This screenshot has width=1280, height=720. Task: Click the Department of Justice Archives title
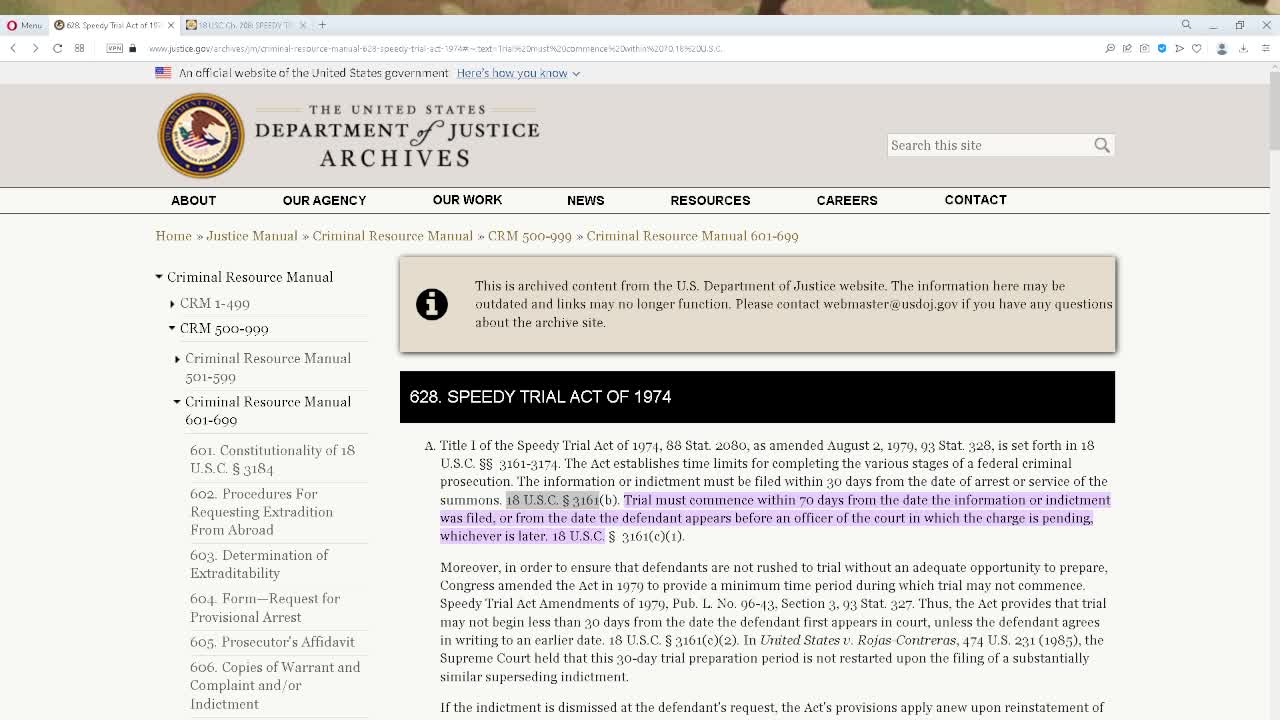point(396,135)
